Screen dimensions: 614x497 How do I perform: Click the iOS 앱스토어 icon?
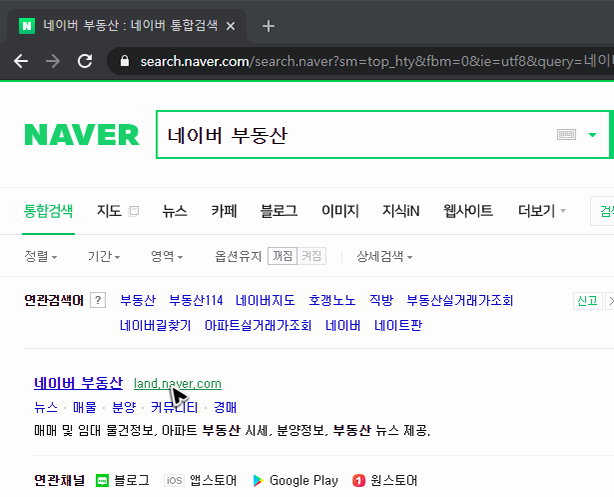click(174, 481)
